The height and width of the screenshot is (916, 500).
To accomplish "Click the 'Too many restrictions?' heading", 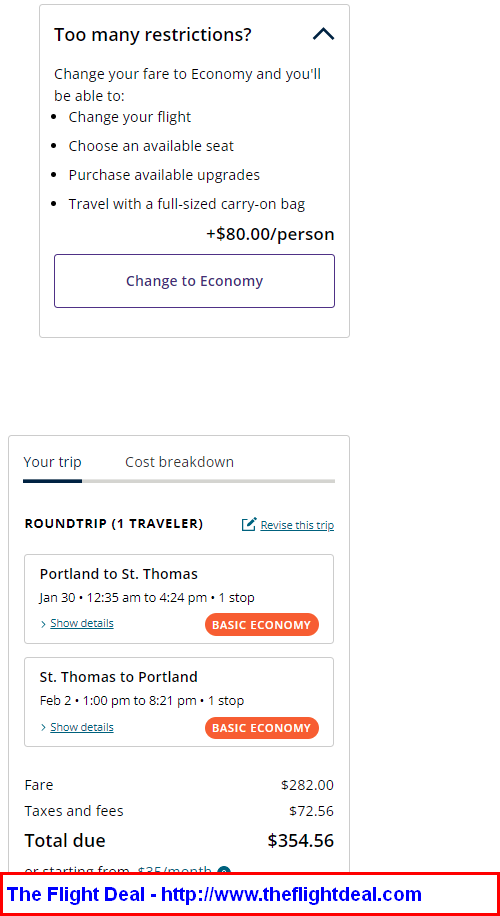I will point(152,34).
